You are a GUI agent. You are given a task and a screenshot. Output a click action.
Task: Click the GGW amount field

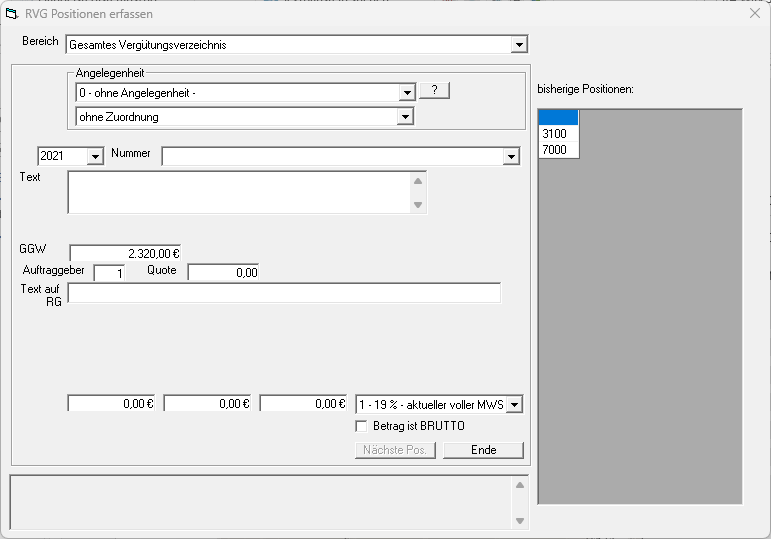[125, 253]
